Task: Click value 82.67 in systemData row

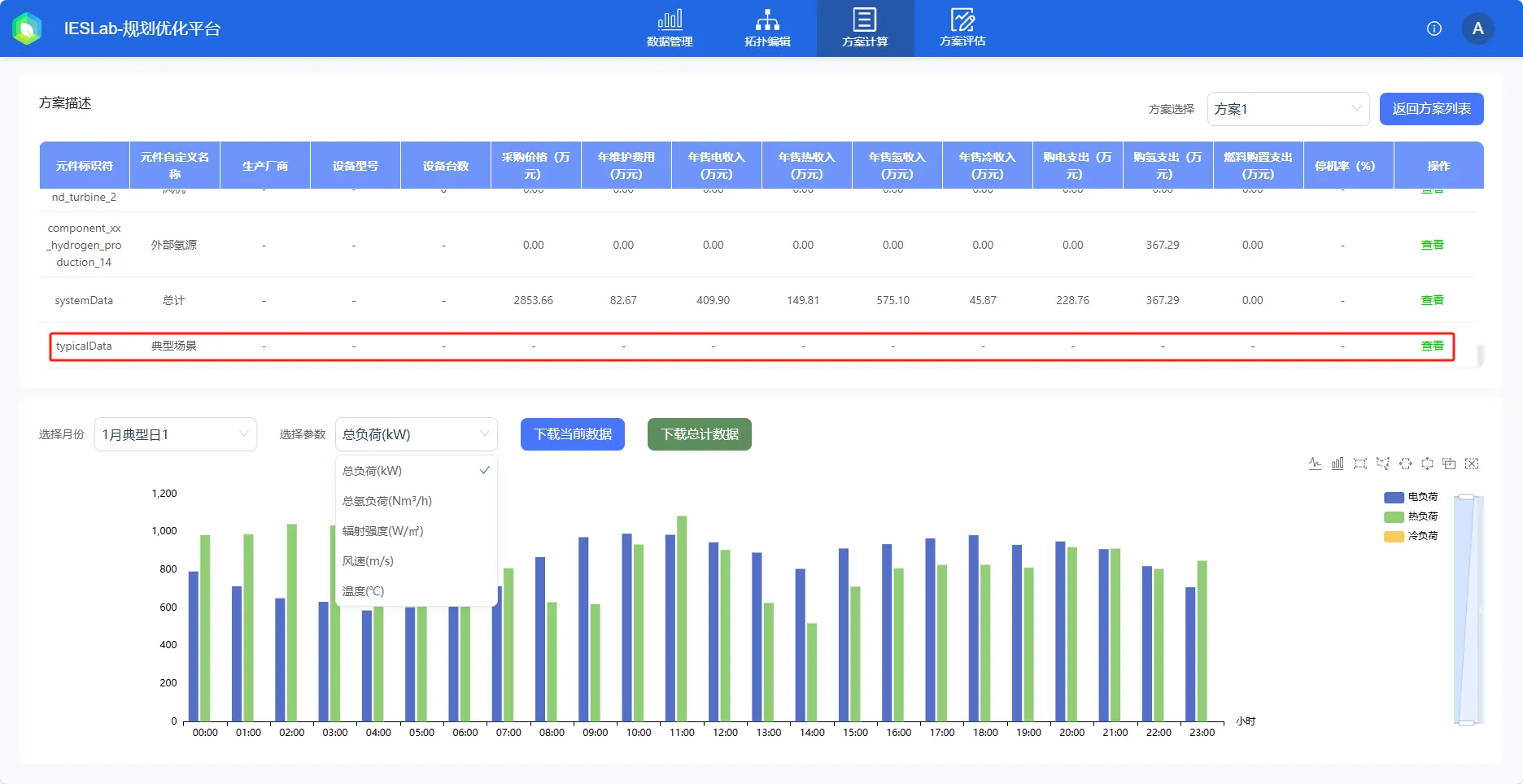Action: point(623,300)
